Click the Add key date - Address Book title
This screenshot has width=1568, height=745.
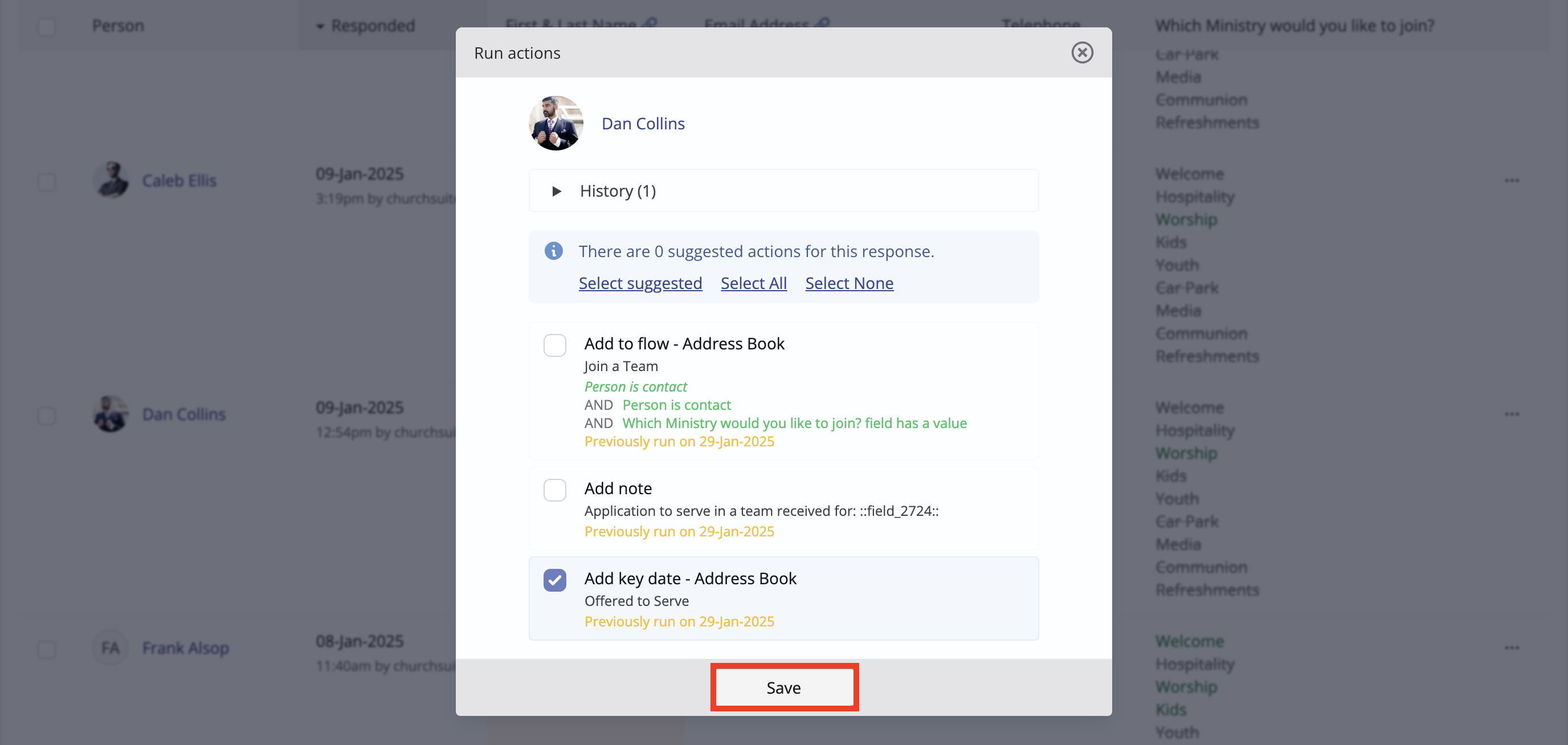690,578
